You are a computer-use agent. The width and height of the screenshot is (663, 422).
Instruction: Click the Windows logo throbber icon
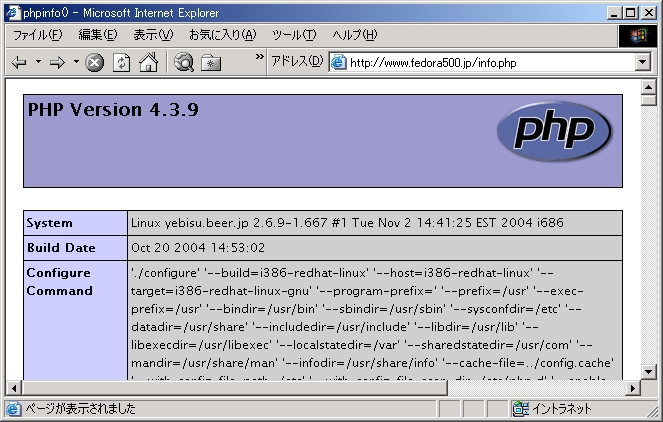638,36
